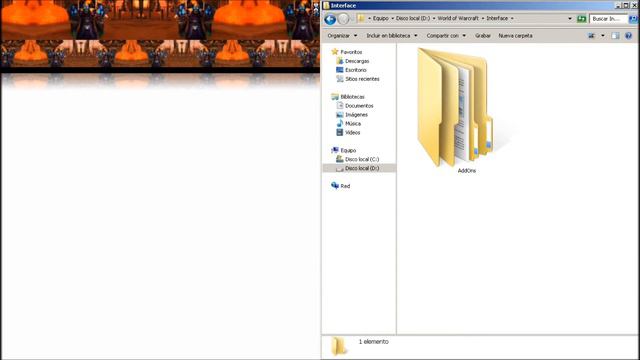Create a Nueva carpeta
This screenshot has height=360, width=640.
click(515, 36)
